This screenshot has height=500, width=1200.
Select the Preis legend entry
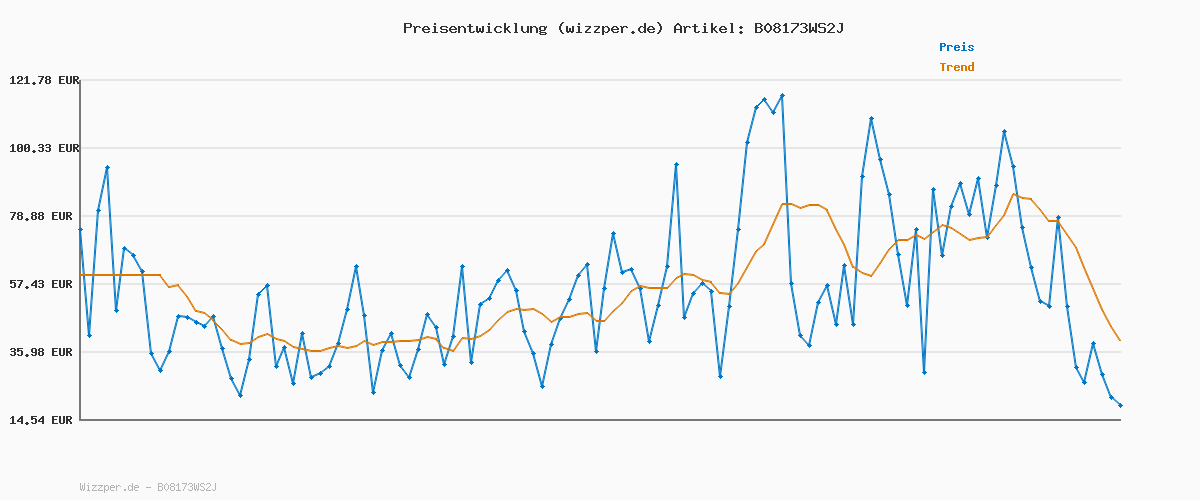tap(956, 47)
